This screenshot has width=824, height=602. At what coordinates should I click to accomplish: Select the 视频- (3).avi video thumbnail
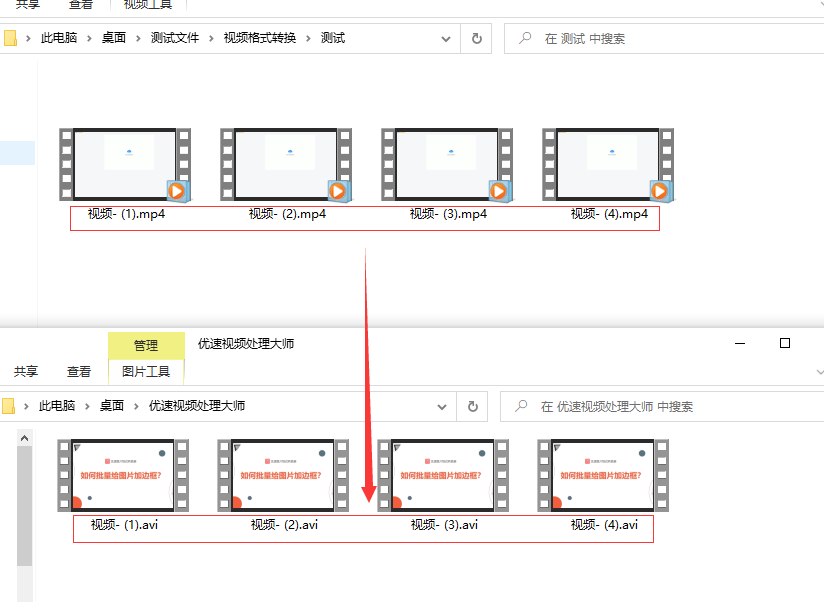(444, 476)
